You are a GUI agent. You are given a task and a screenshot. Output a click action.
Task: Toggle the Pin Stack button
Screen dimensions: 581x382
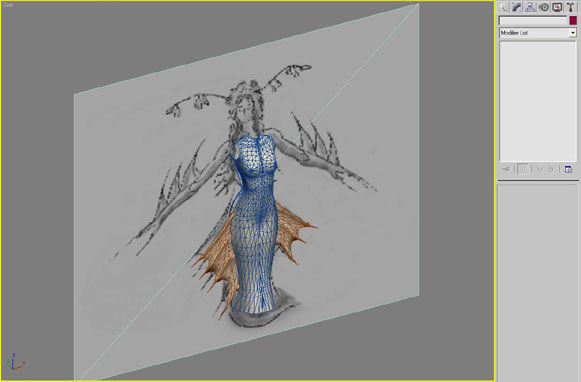[507, 169]
